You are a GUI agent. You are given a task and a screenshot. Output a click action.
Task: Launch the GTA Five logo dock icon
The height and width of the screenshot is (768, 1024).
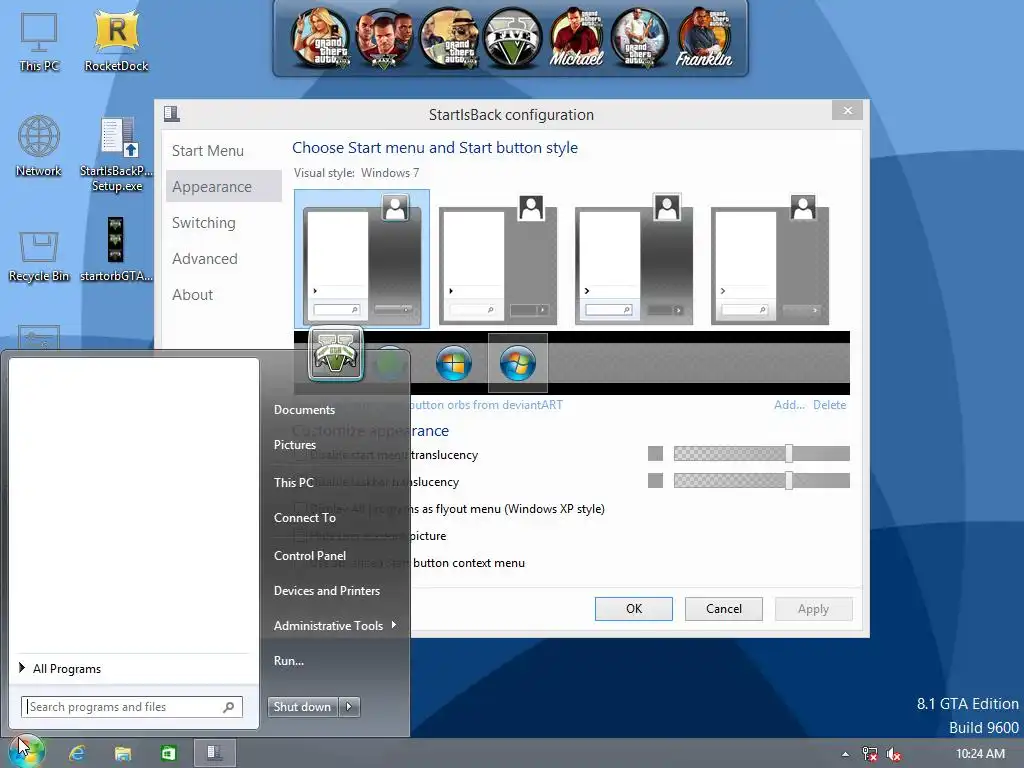click(x=512, y=38)
